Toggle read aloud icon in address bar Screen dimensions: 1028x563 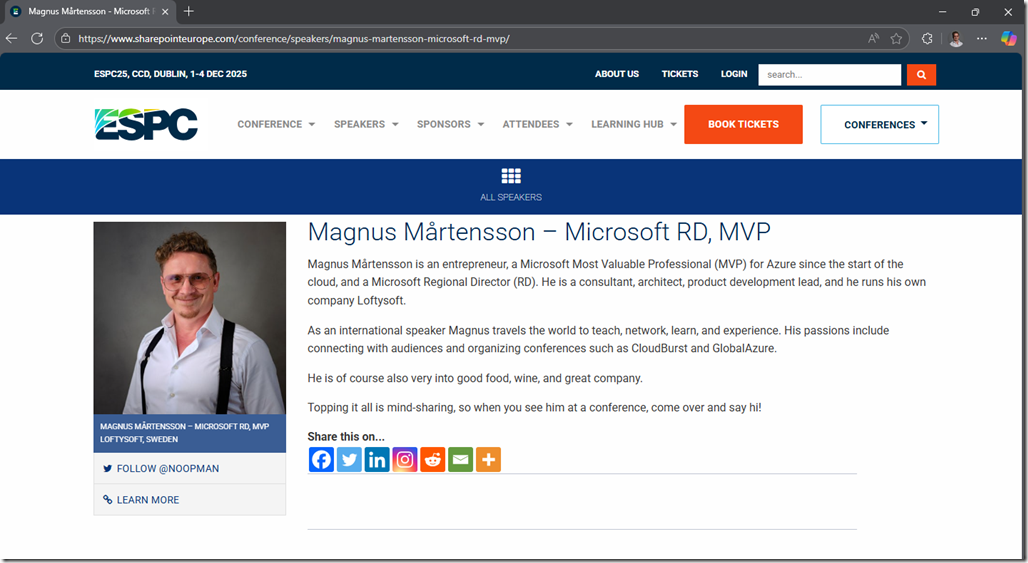coord(873,39)
